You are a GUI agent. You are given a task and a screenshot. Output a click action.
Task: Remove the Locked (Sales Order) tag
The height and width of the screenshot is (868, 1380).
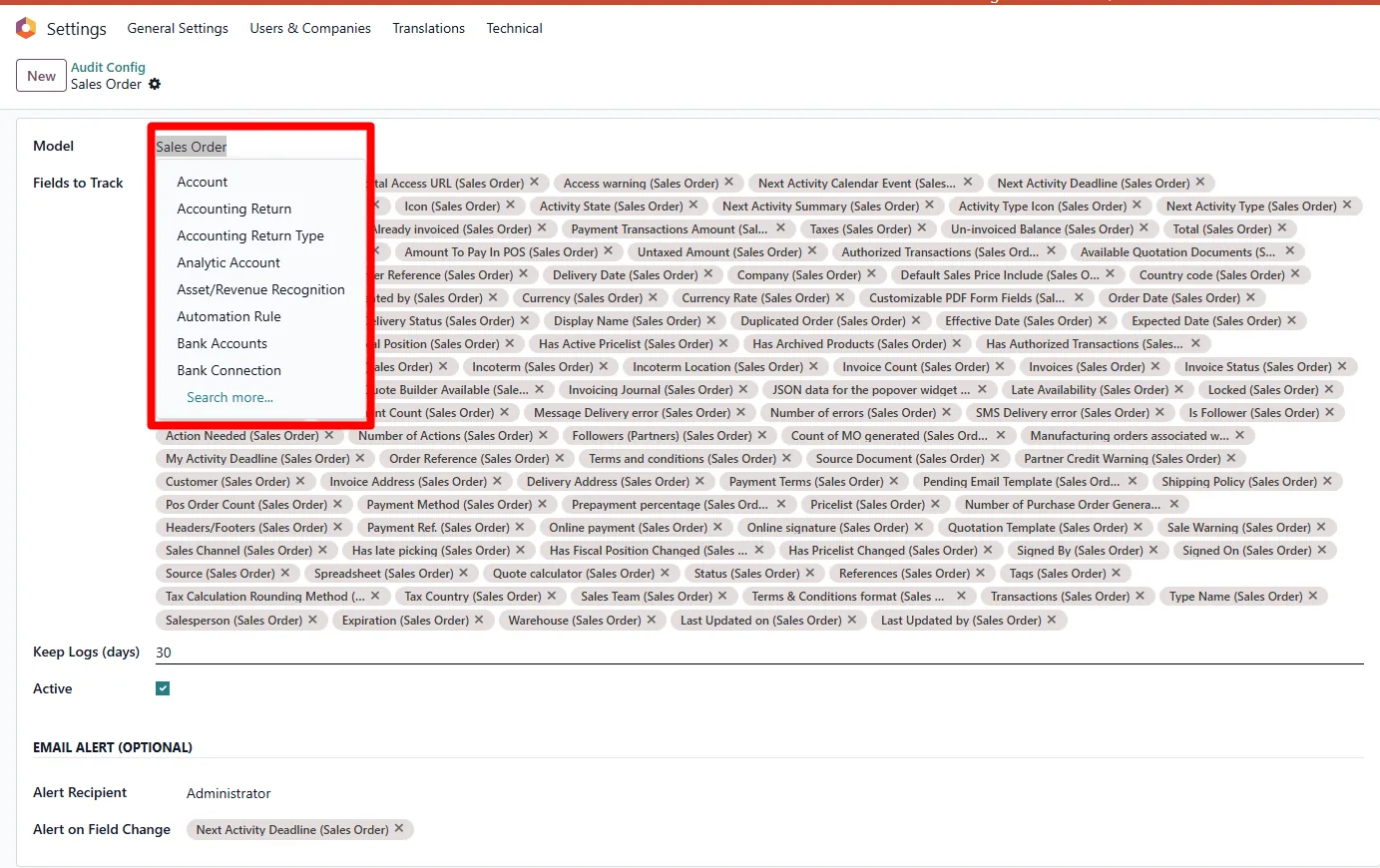[1329, 389]
